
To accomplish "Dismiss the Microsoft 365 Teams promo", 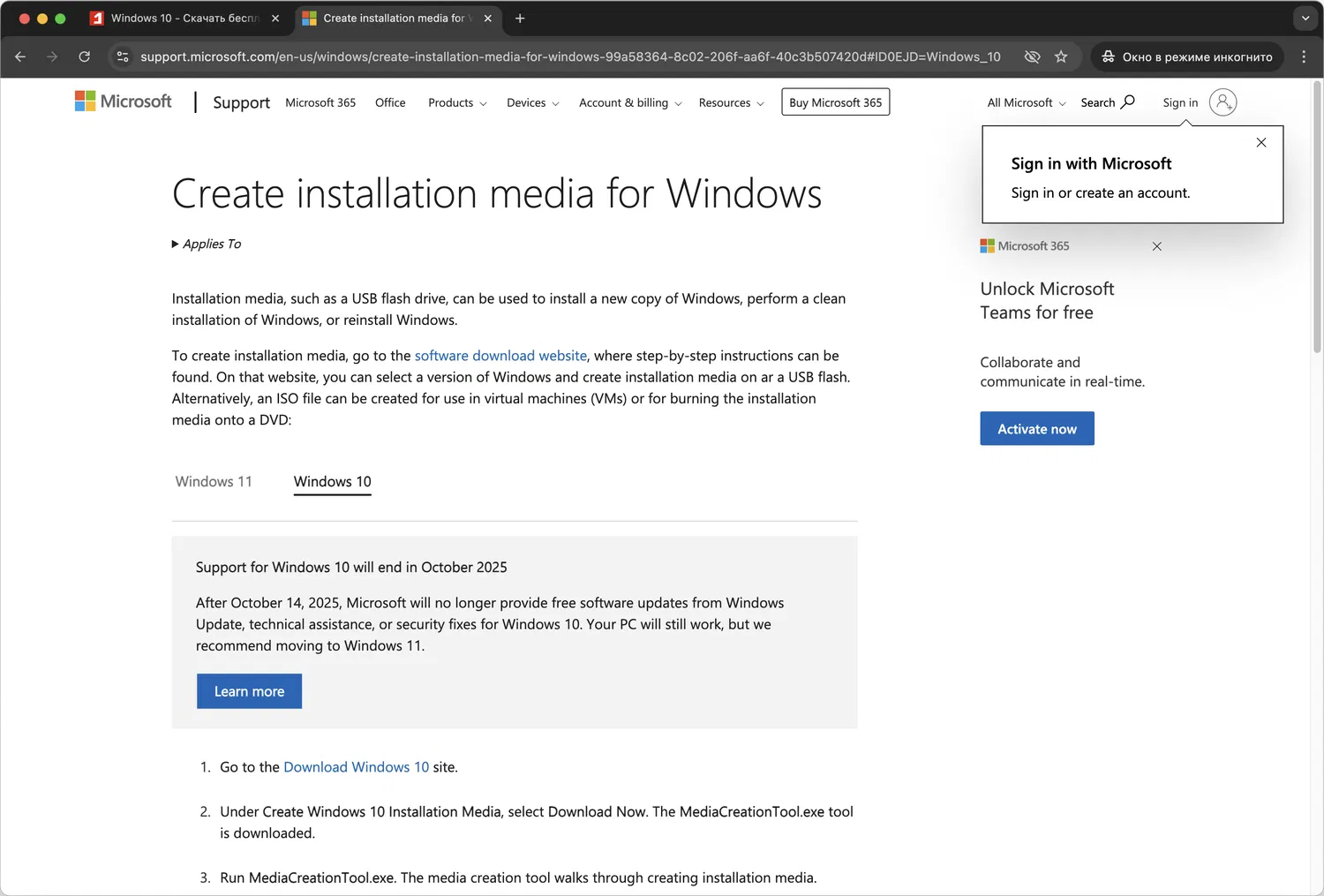I will pos(1156,246).
